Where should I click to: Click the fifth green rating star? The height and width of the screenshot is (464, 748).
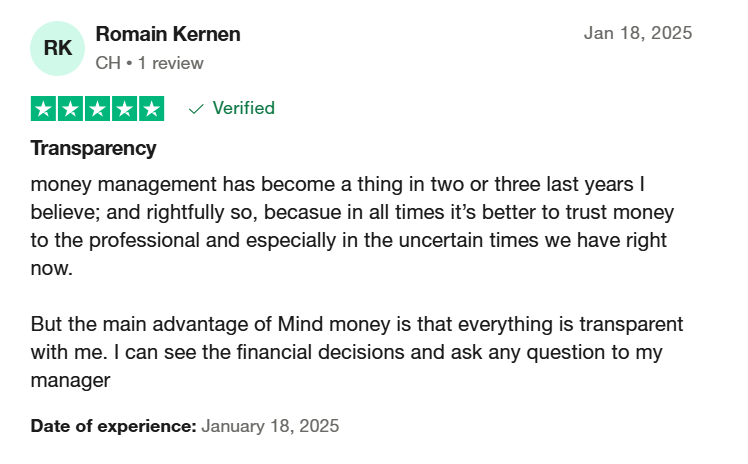click(x=152, y=109)
